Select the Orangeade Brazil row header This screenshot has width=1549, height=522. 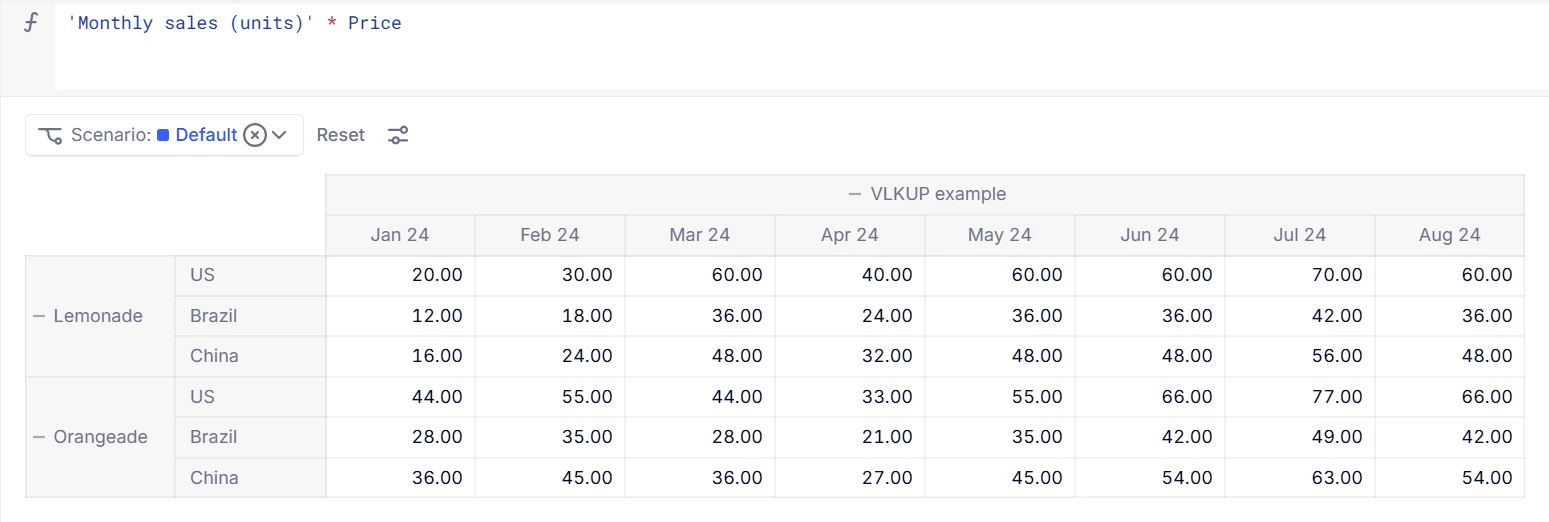click(250, 437)
